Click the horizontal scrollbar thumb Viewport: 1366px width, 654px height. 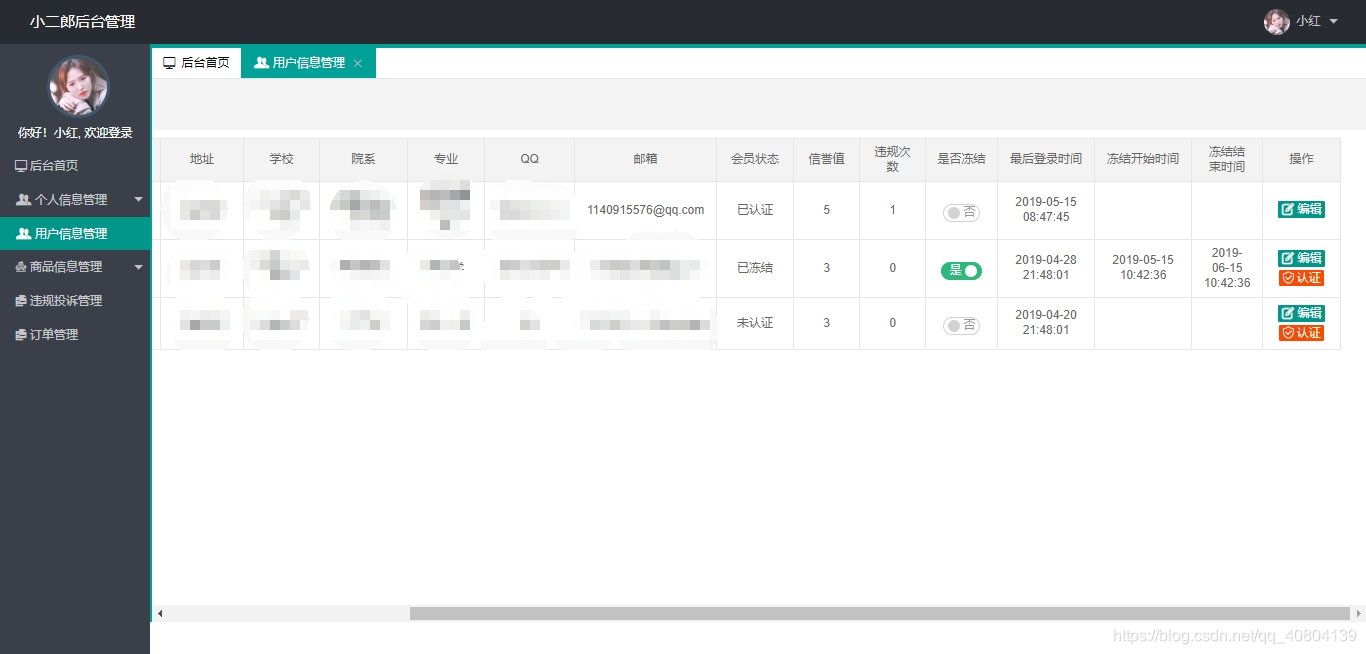coord(879,613)
